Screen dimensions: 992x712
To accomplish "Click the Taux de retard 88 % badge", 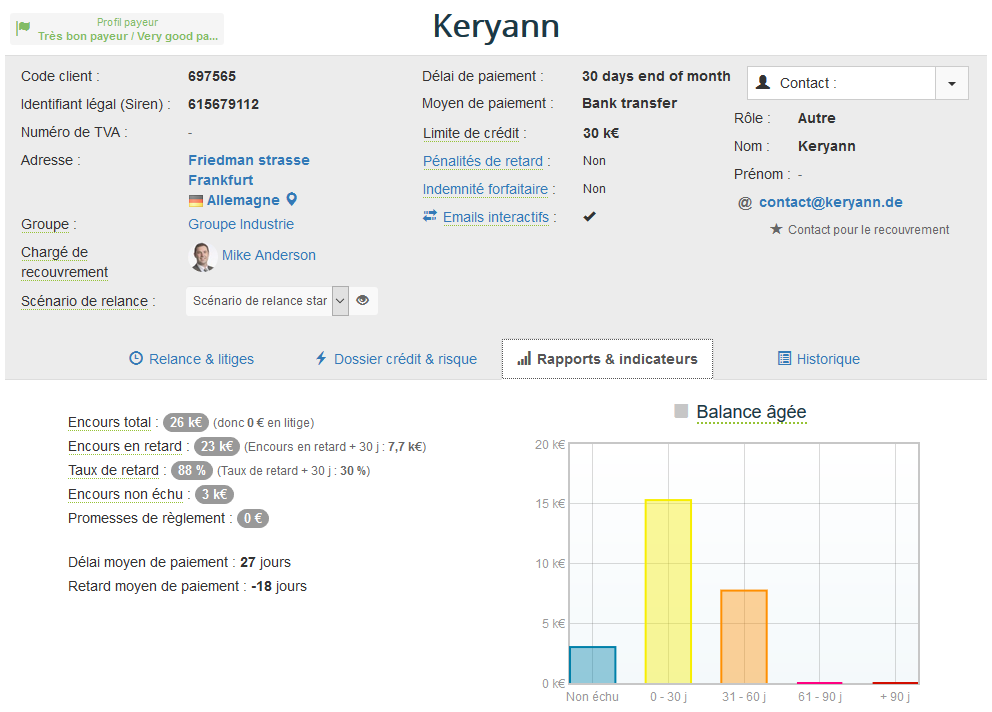I will point(192,470).
